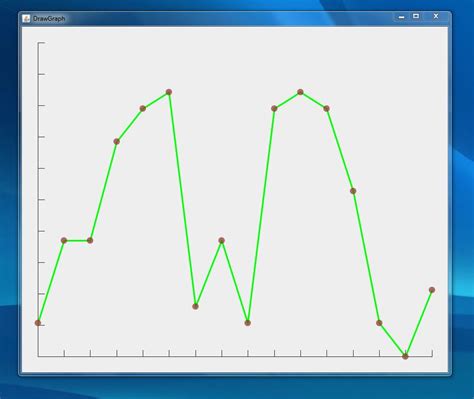The width and height of the screenshot is (474, 399).
Task: Click the Java icon in DrawGraph title bar
Action: pyautogui.click(x=26, y=19)
